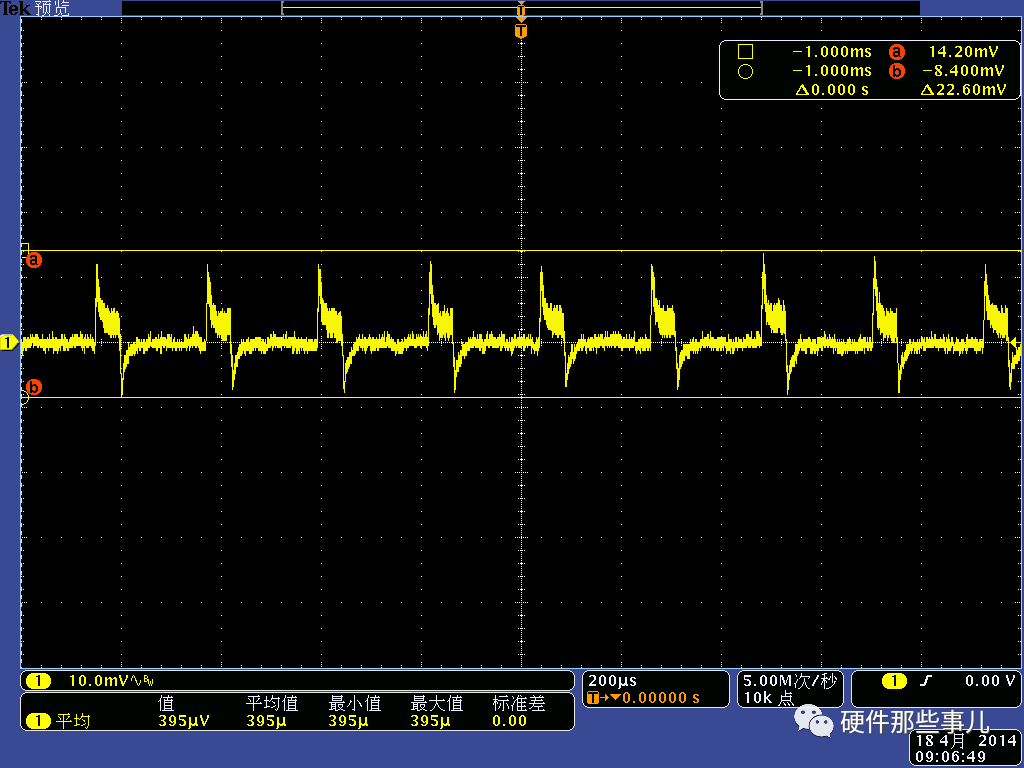Viewport: 1024px width, 768px height.
Task: Click the record view bar at top
Action: click(520, 8)
